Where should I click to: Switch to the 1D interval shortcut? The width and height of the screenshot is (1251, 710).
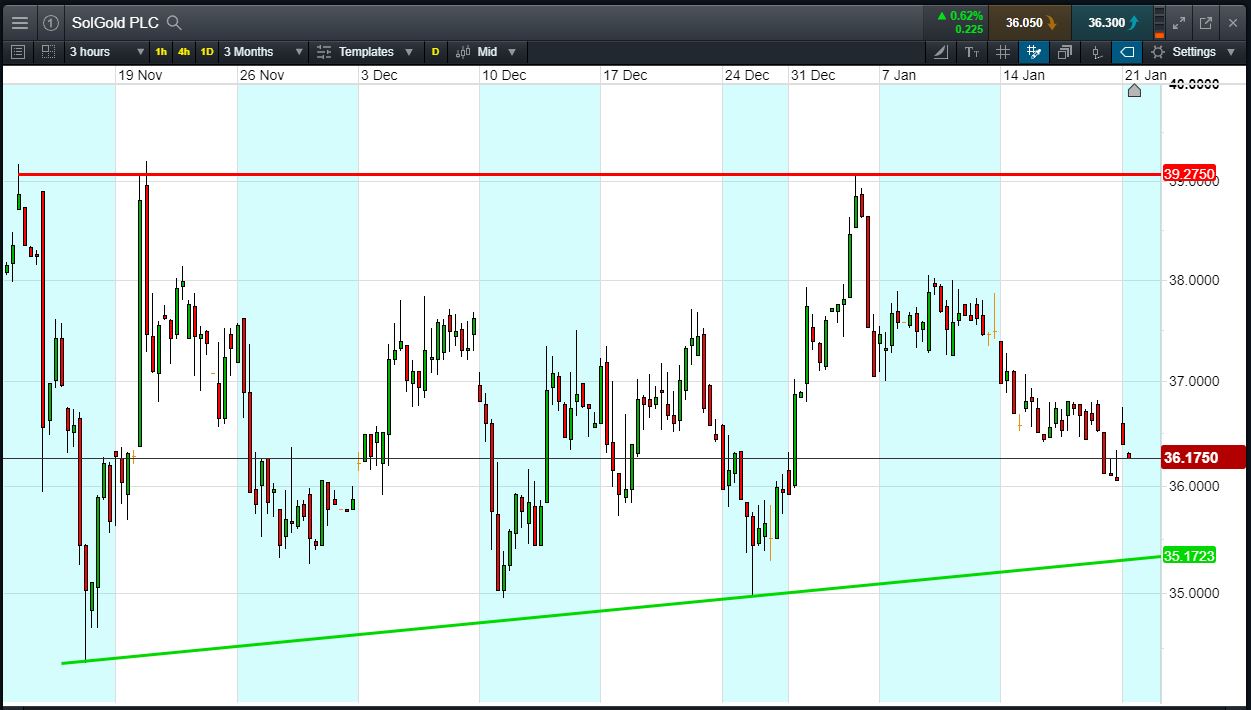pyautogui.click(x=207, y=51)
